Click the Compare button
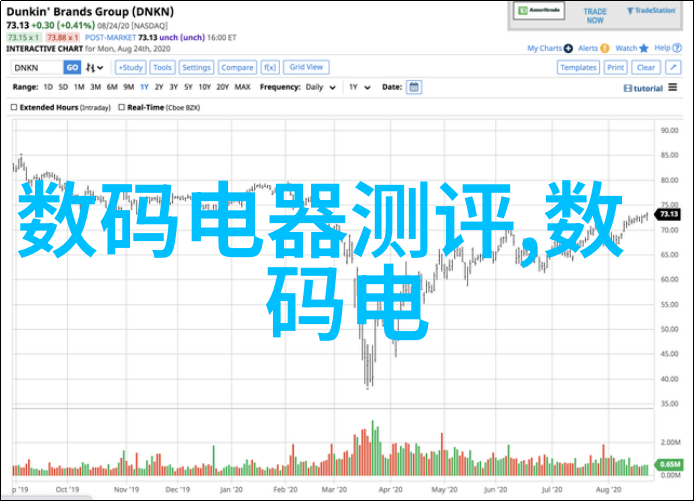The width and height of the screenshot is (695, 502). 237,67
